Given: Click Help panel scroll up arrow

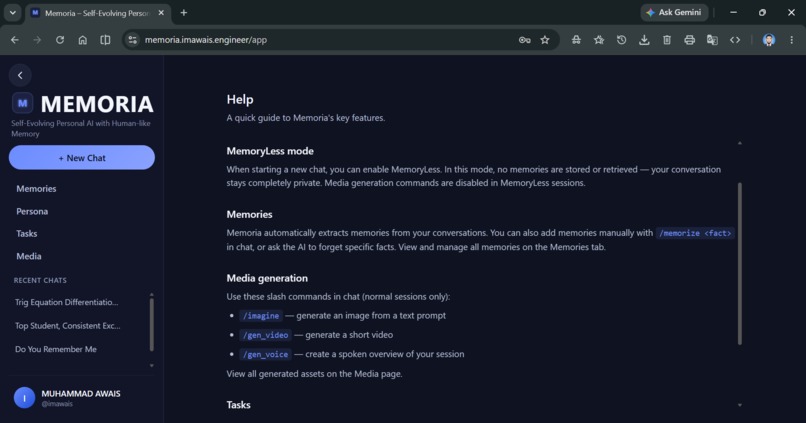Looking at the screenshot, I should [740, 143].
